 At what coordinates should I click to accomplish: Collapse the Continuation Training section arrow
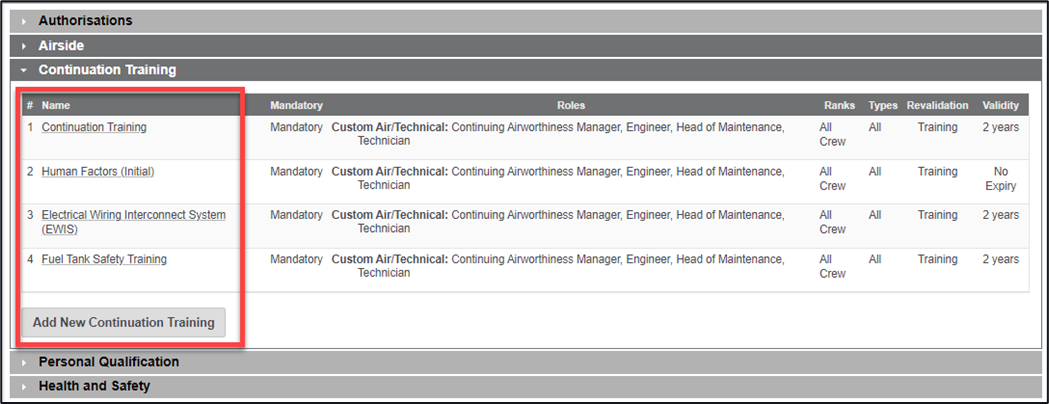(25, 71)
